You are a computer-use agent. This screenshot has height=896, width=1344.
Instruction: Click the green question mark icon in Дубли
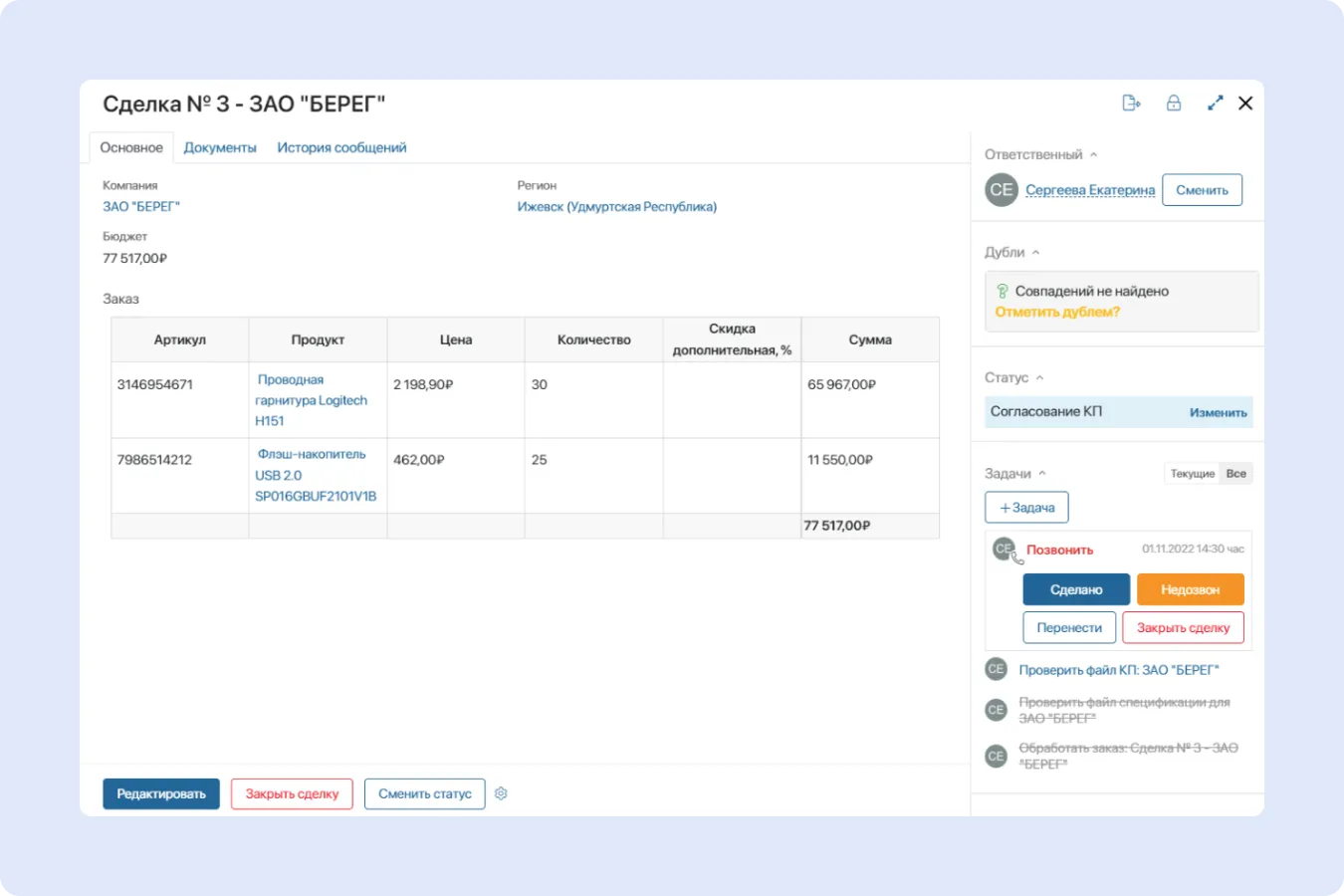[x=1004, y=291]
